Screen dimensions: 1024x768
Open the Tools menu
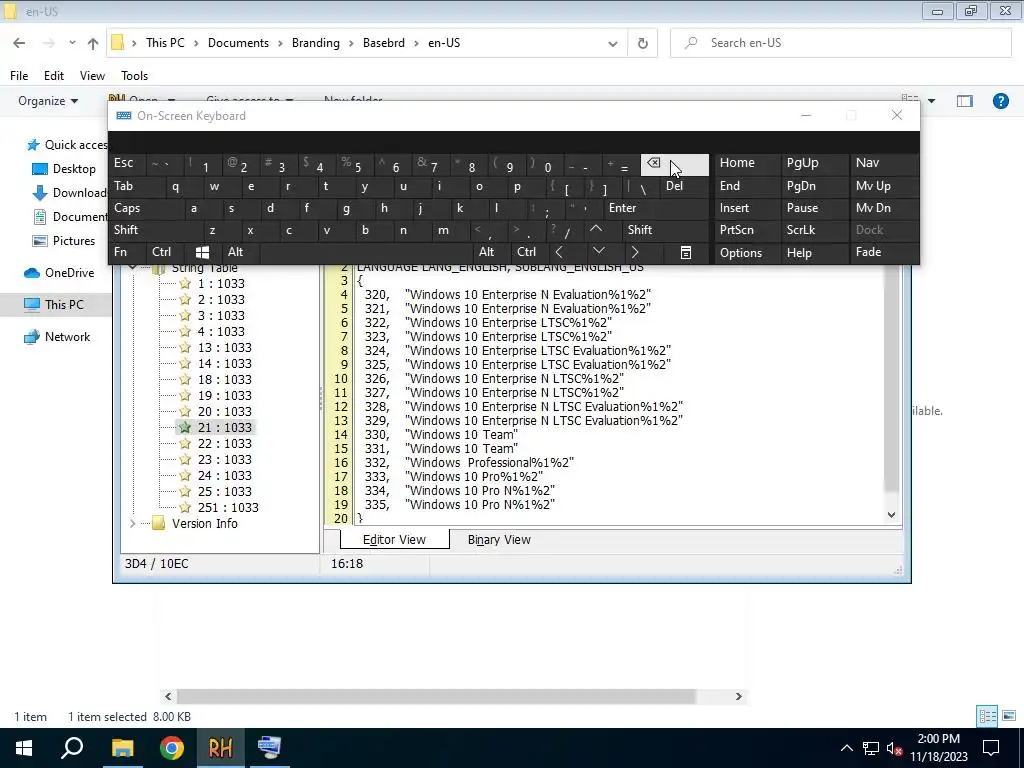tap(135, 76)
